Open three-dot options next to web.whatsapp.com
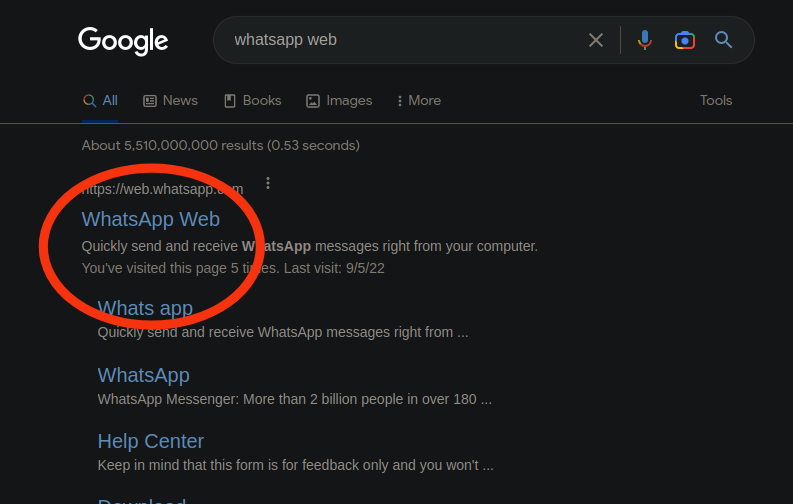The height and width of the screenshot is (504, 793). pos(268,183)
